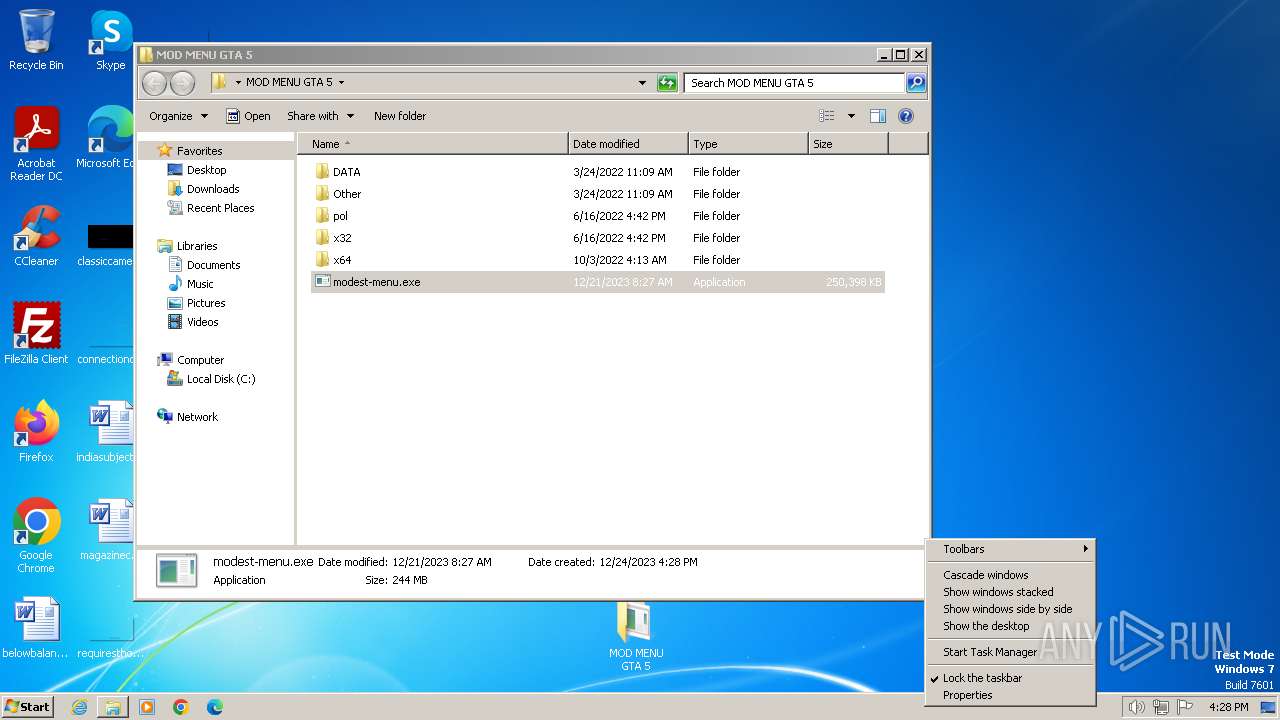
Task: Select Local Disk (C:)
Action: coord(211,379)
